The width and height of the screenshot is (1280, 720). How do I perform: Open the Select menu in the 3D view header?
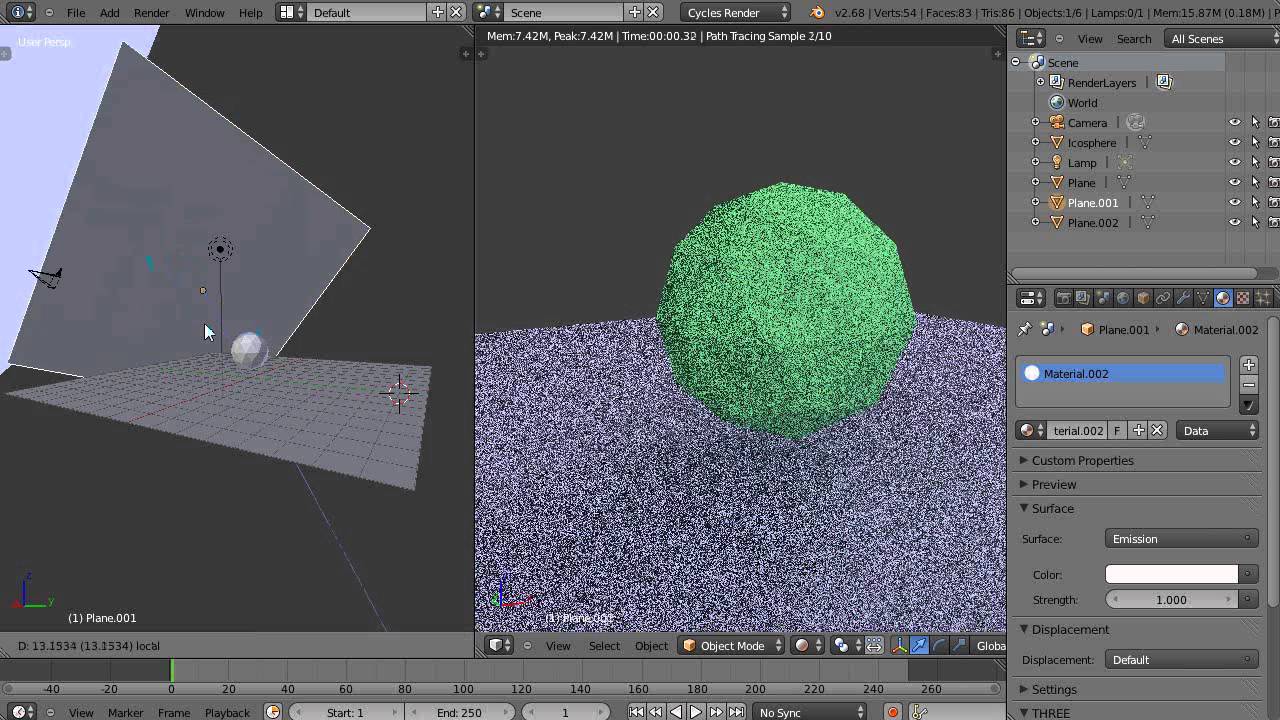pos(604,646)
